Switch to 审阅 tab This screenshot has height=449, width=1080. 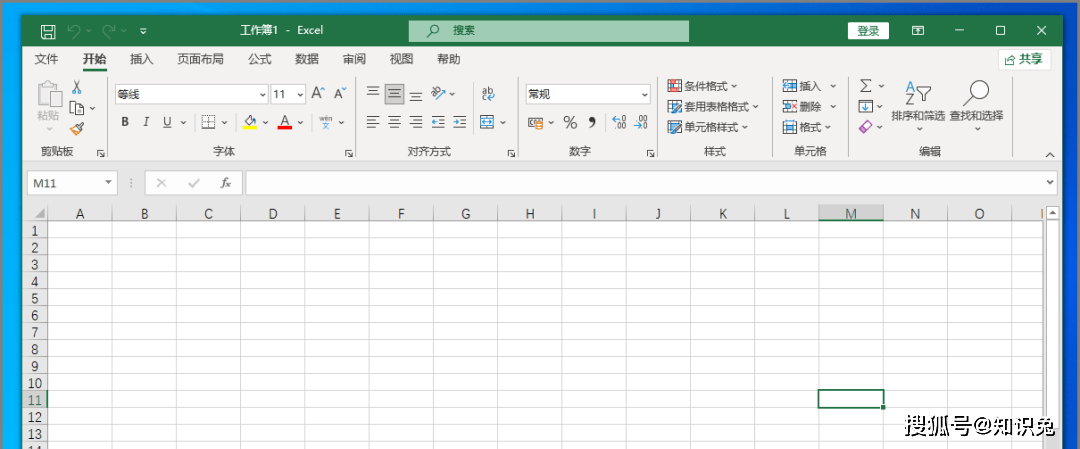coord(354,59)
